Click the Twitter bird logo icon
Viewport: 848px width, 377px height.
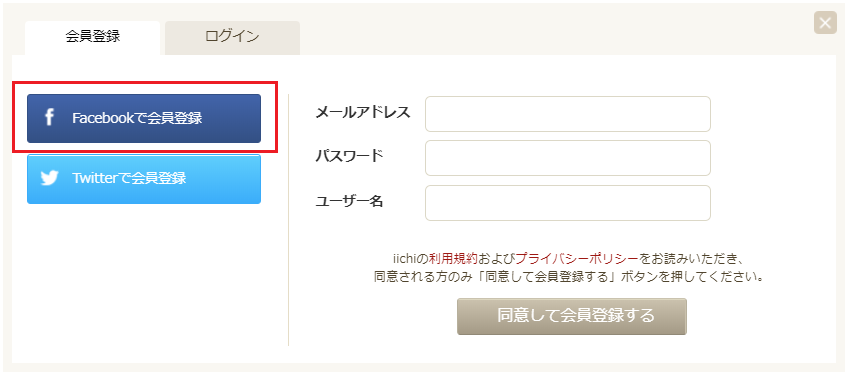click(x=49, y=178)
